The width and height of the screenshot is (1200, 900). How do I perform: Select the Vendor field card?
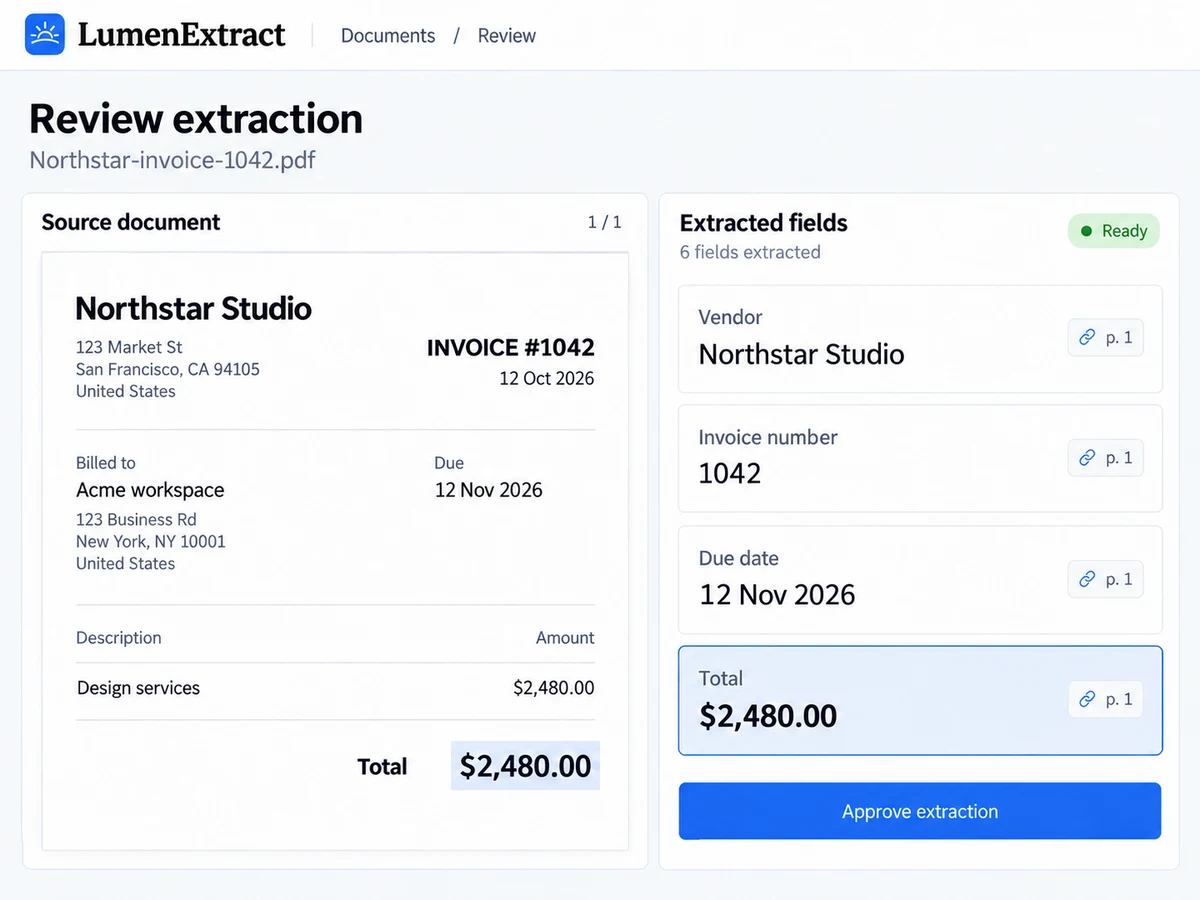click(920, 339)
